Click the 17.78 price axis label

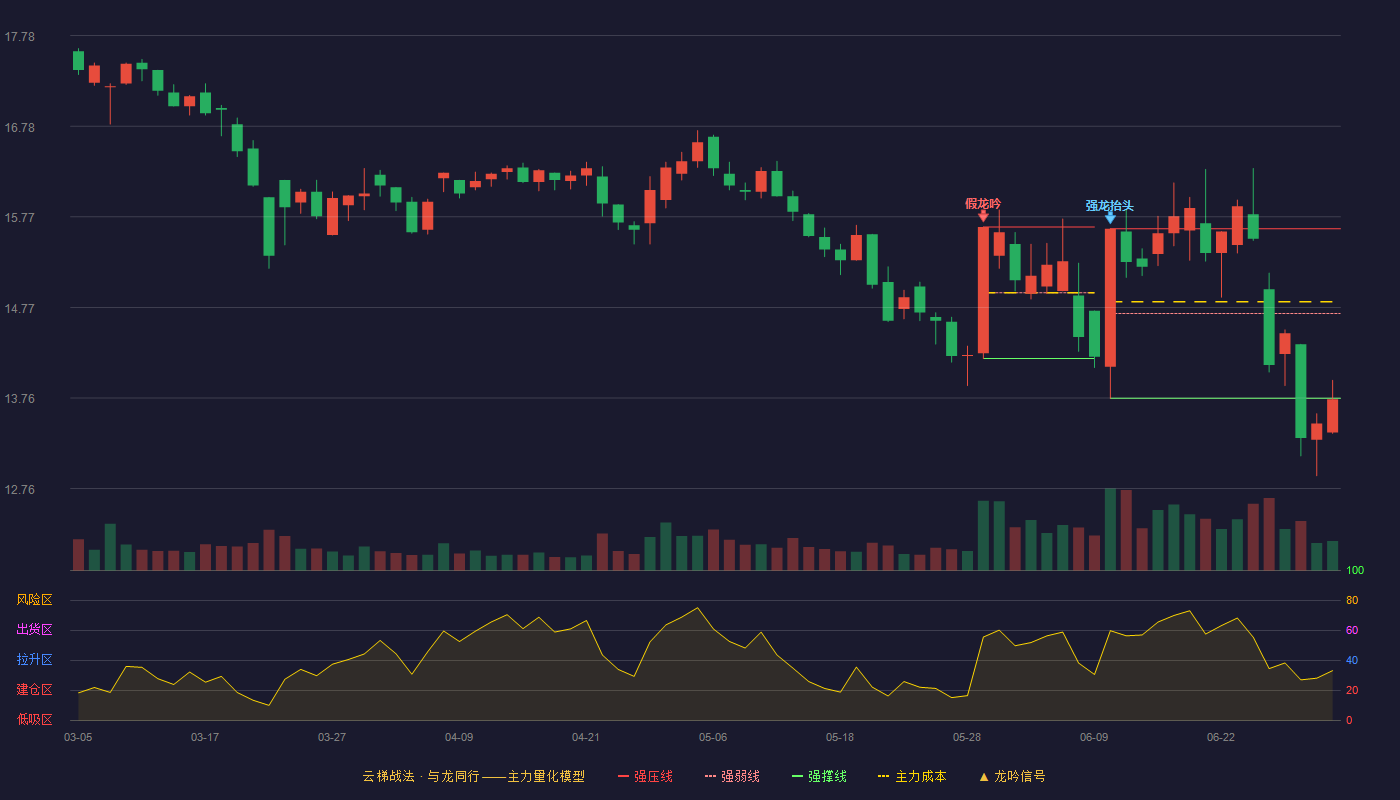[19, 37]
